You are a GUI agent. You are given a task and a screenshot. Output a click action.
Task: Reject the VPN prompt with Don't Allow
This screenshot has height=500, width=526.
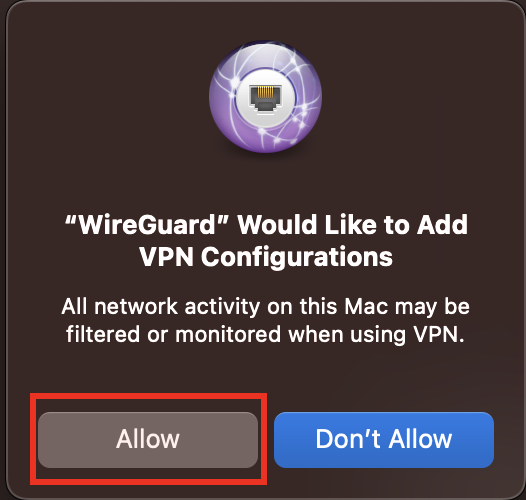[x=384, y=440]
